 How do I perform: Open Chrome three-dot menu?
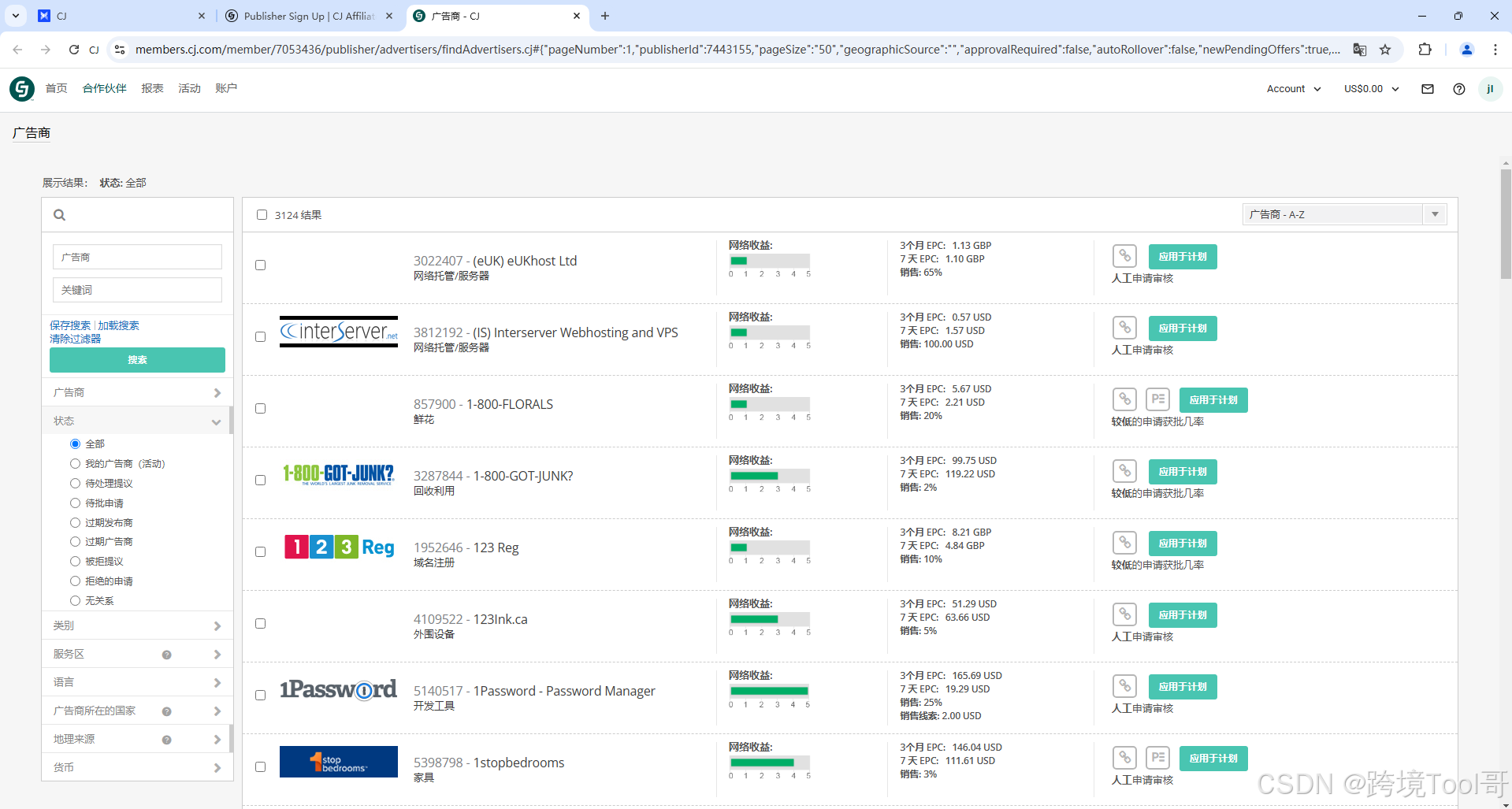coord(1495,50)
